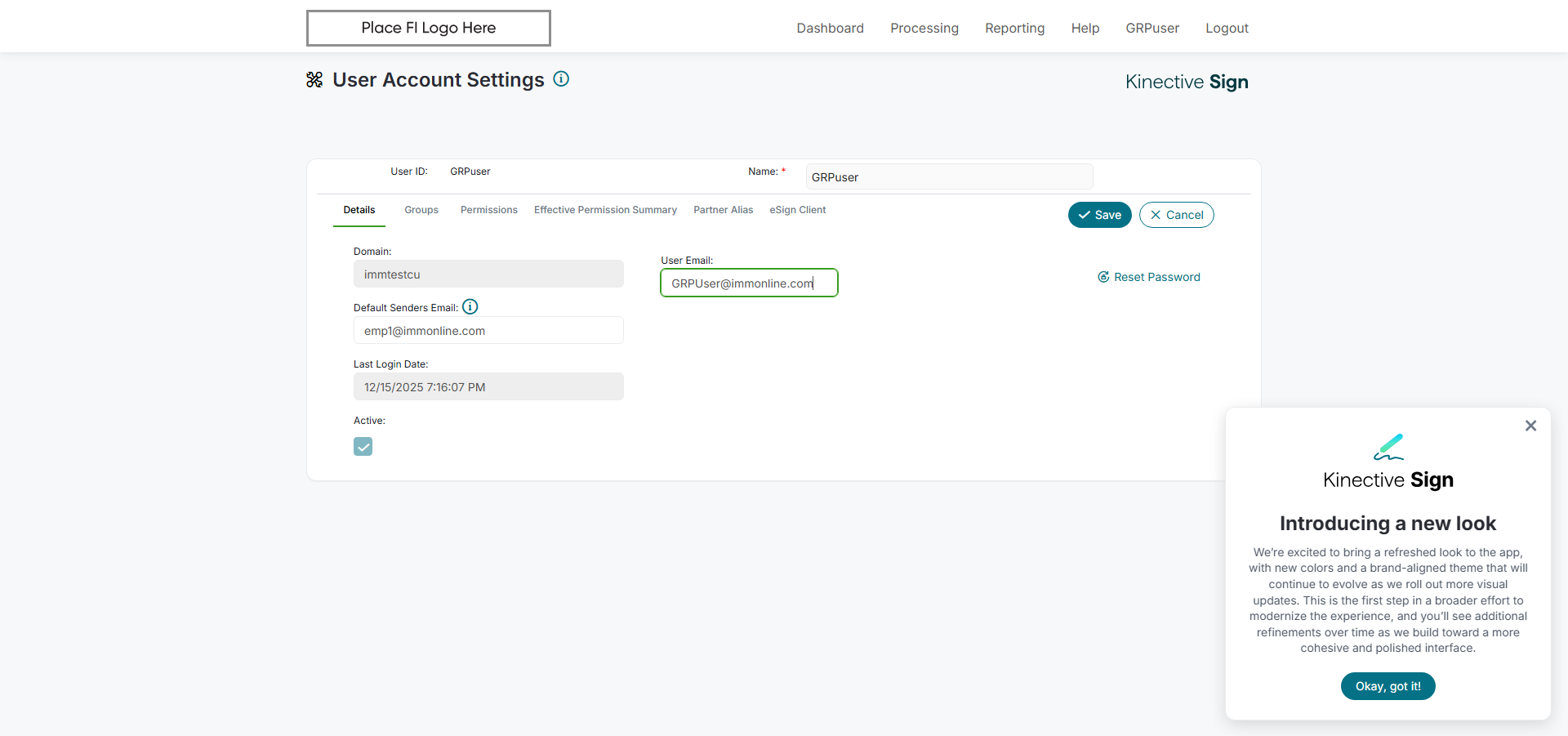Viewport: 1568px width, 736px height.
Task: Open the Help menu
Action: [x=1085, y=28]
